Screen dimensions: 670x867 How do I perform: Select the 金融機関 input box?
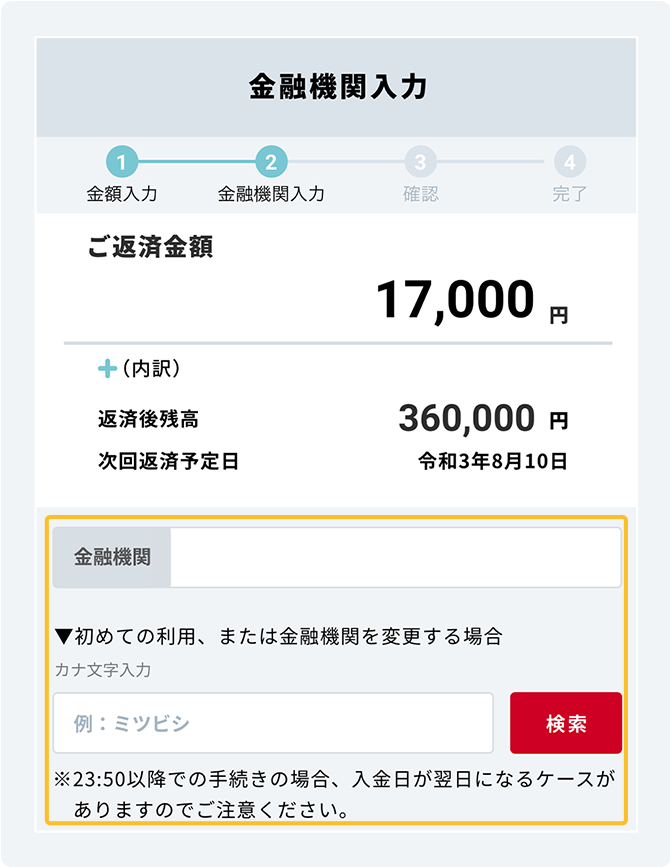[x=396, y=557]
